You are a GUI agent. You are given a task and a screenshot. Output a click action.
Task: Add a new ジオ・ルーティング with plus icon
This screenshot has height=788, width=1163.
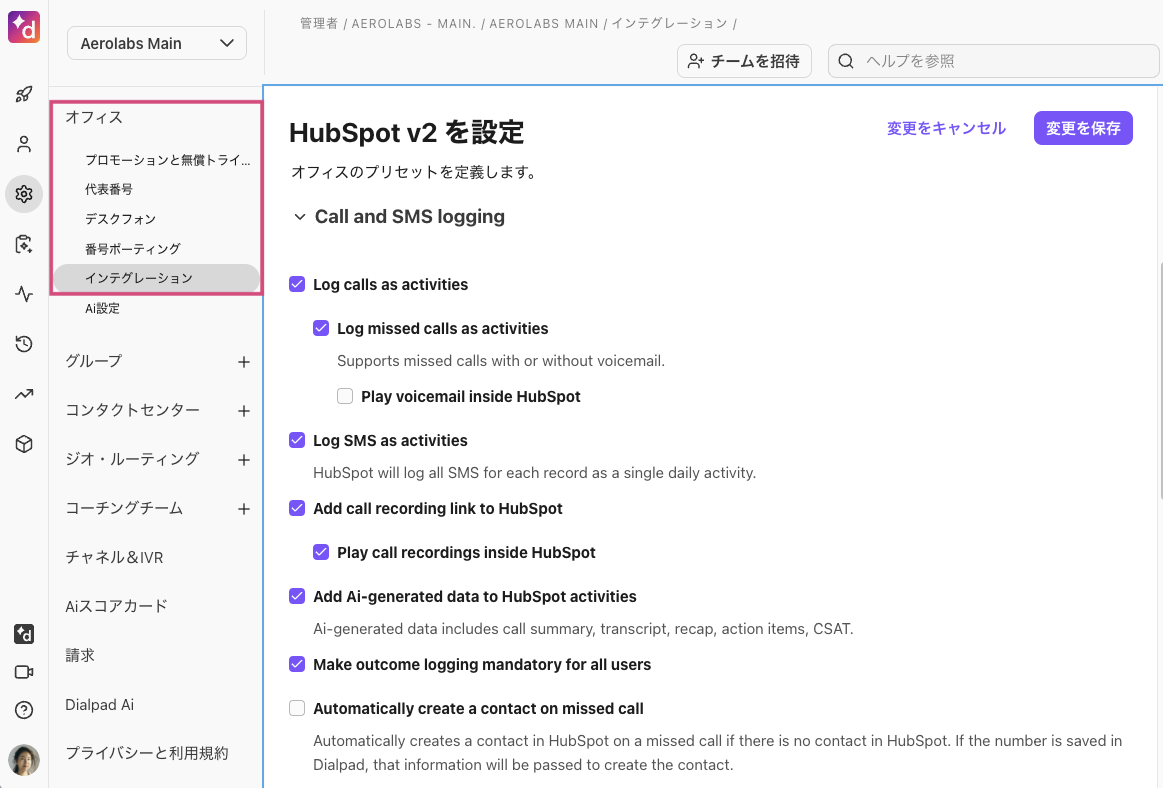pyautogui.click(x=243, y=460)
